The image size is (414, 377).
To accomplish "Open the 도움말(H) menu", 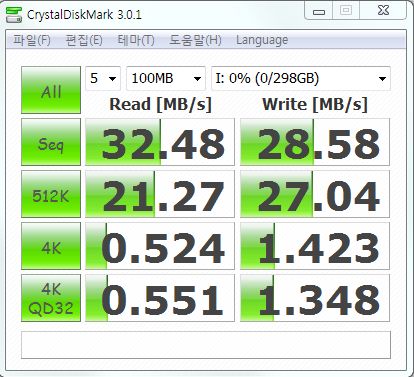I will pos(195,40).
